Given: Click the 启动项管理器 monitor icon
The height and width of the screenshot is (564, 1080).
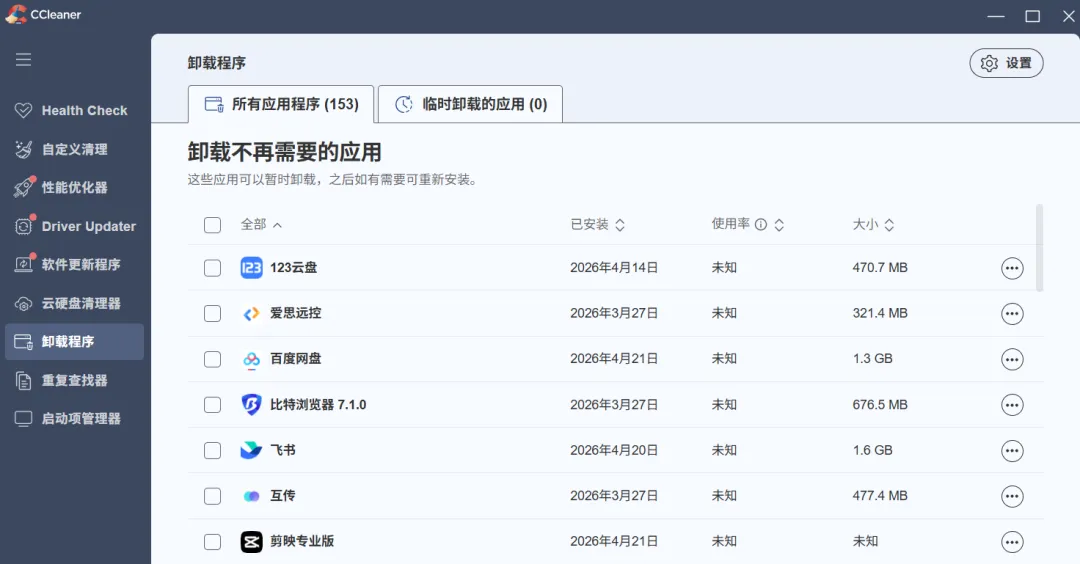Looking at the screenshot, I should [x=23, y=418].
